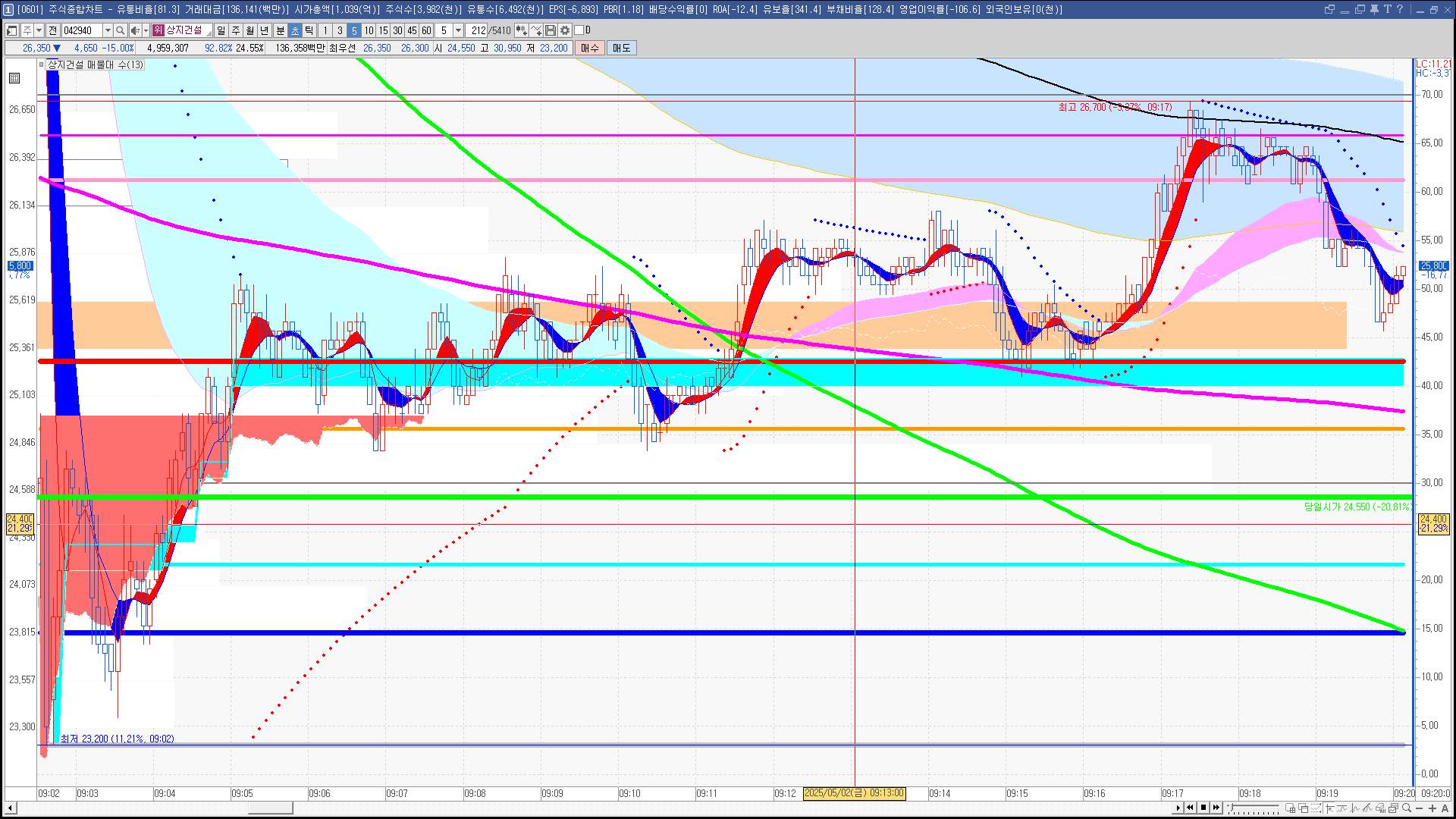This screenshot has width=1456, height=819.
Task: Click the speaker sound icon
Action: point(134,30)
